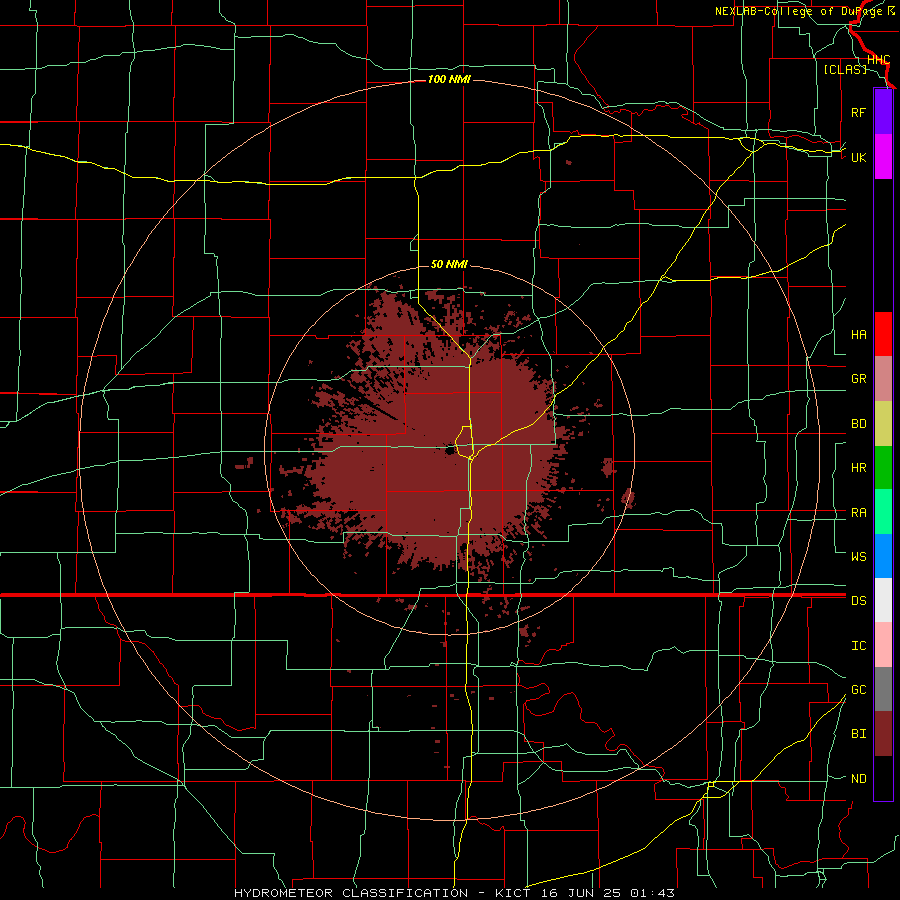Viewport: 900px width, 900px height.
Task: Select the light pink IC legend swatch
Action: (x=883, y=645)
